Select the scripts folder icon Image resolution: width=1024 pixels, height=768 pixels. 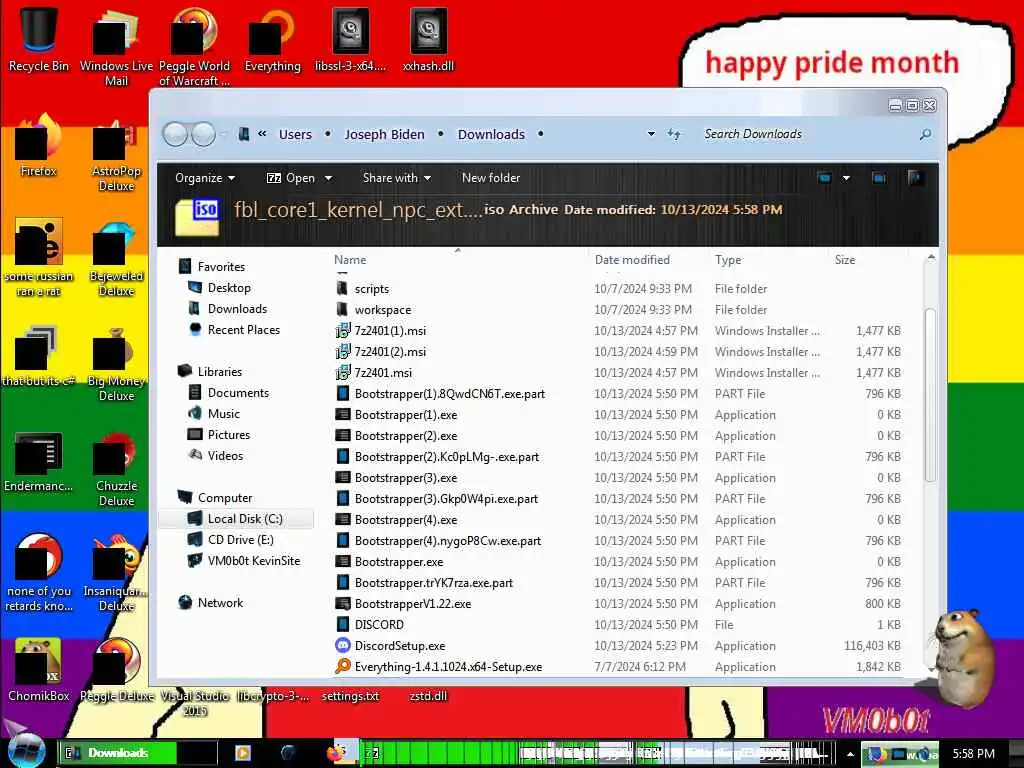click(x=342, y=288)
